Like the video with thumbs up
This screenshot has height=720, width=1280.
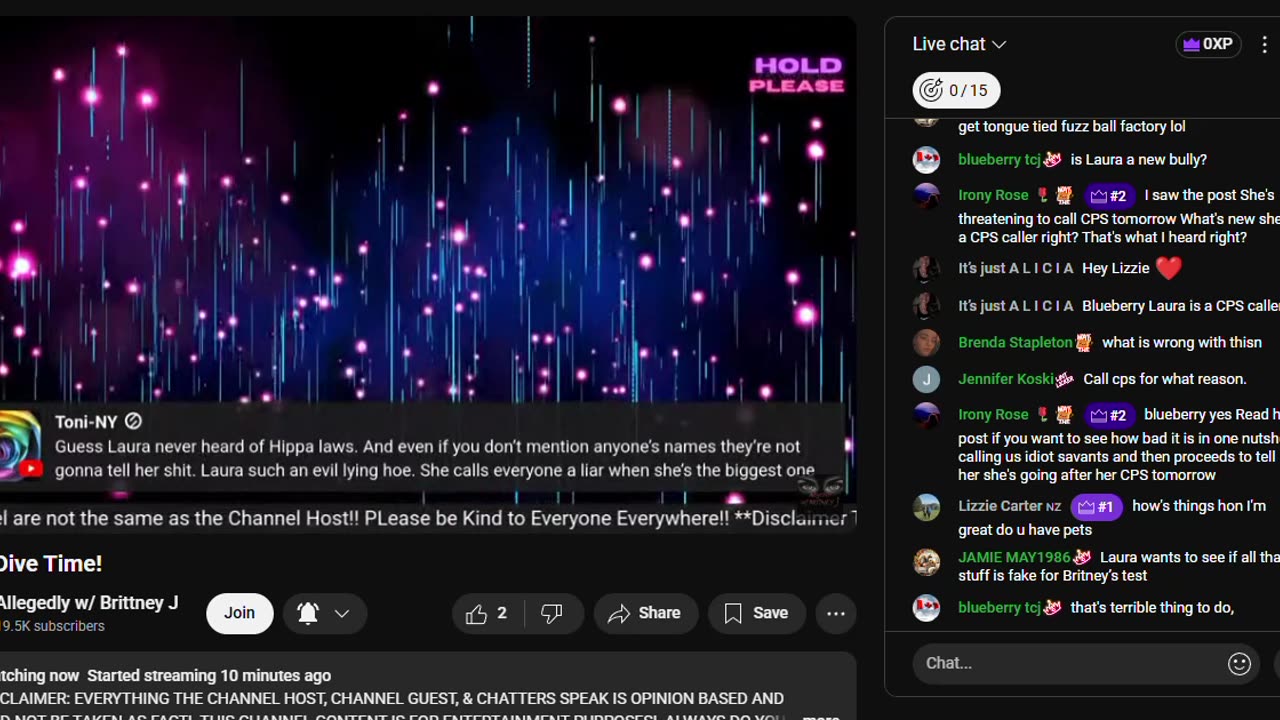[x=486, y=614]
